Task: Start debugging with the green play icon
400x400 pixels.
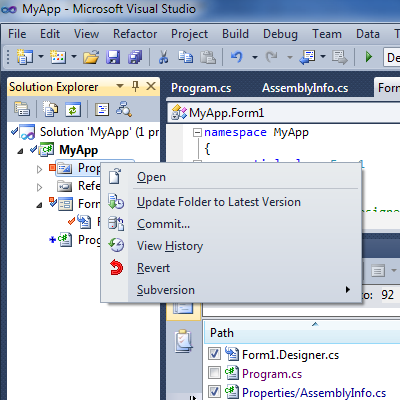Action: (369, 57)
